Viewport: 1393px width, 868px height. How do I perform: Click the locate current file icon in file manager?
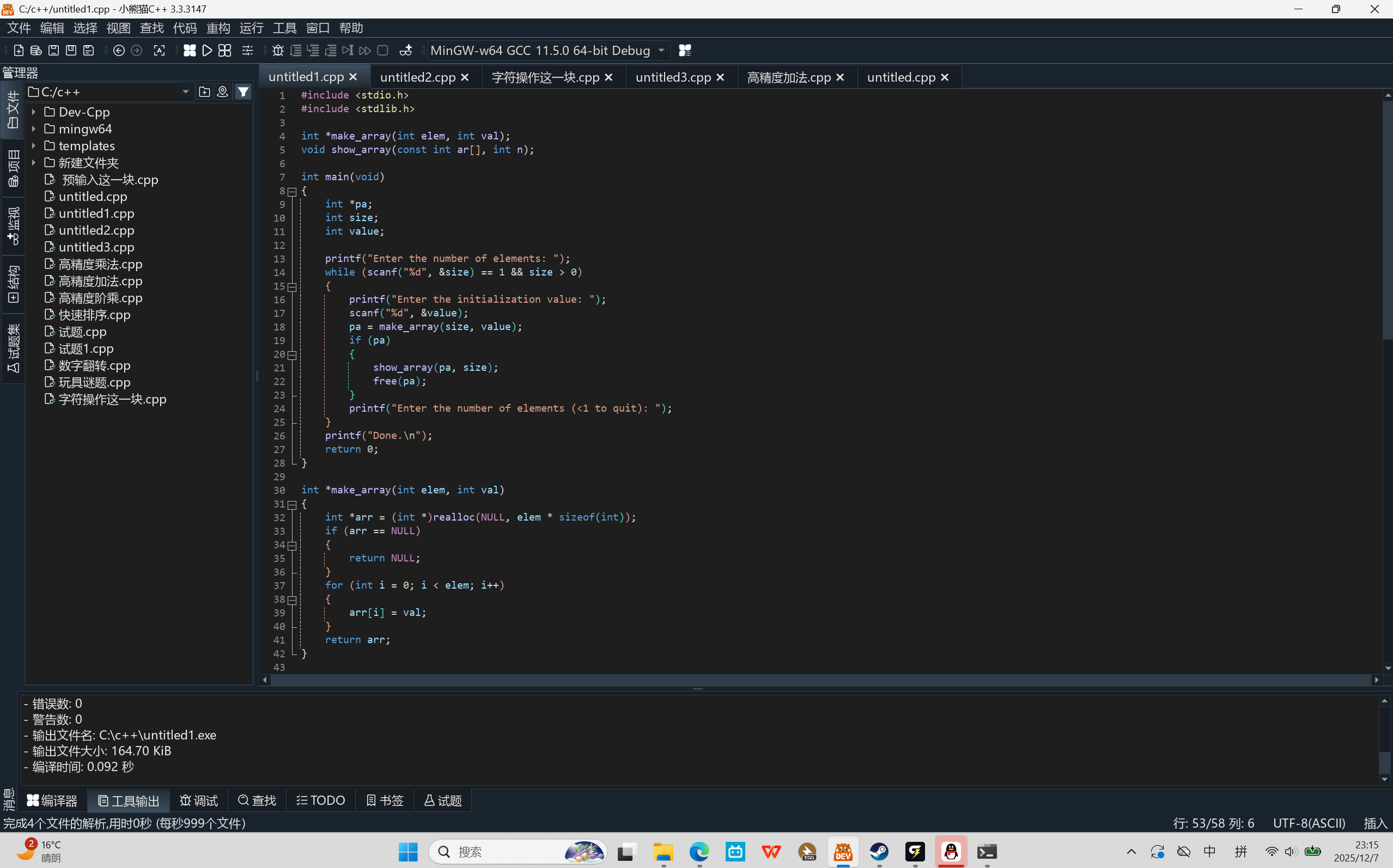click(222, 92)
